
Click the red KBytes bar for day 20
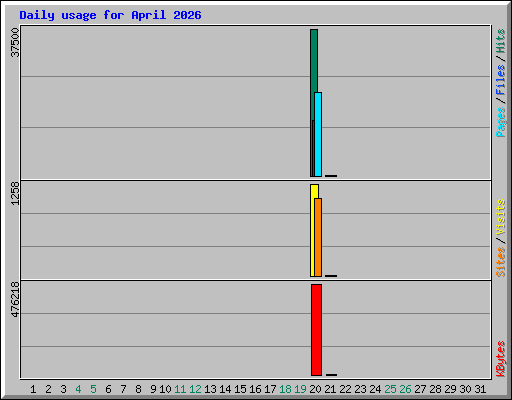click(x=316, y=330)
